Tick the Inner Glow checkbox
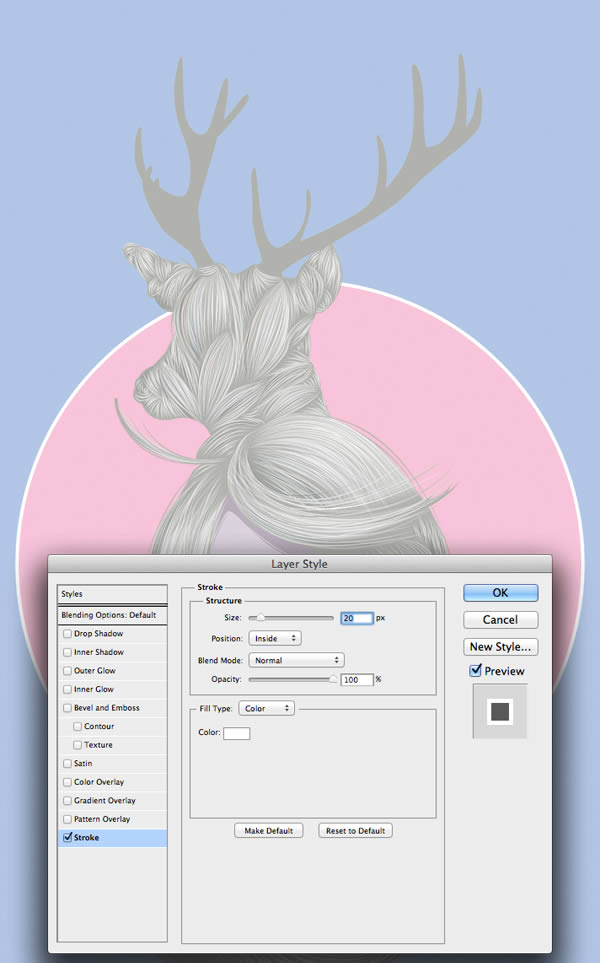 tap(68, 689)
